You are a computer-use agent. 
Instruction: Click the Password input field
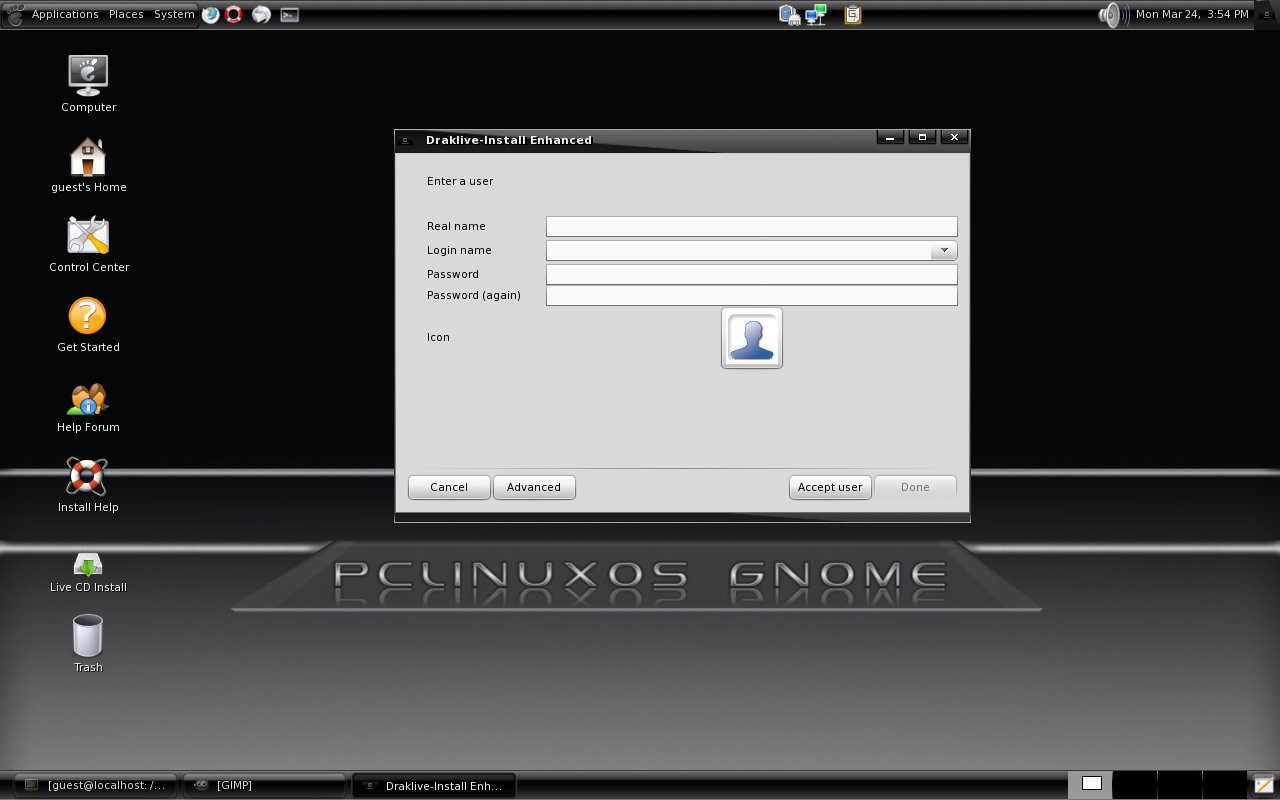pyautogui.click(x=752, y=274)
